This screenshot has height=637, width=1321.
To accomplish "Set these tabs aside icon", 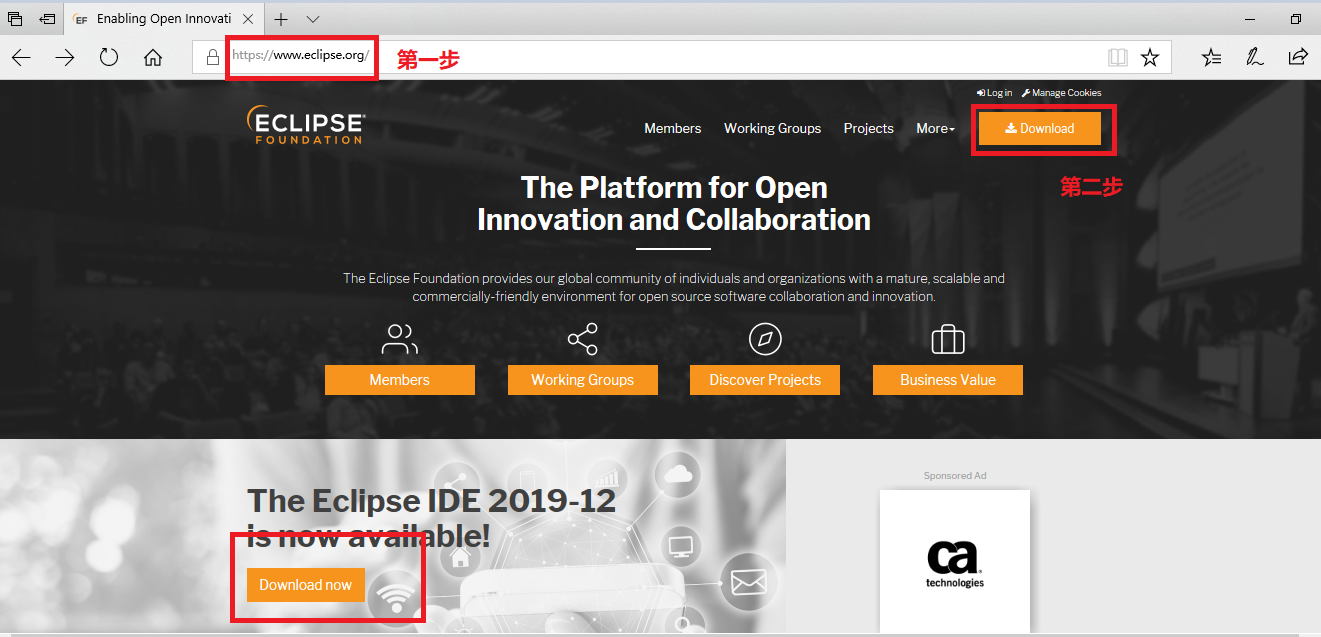I will tap(47, 19).
